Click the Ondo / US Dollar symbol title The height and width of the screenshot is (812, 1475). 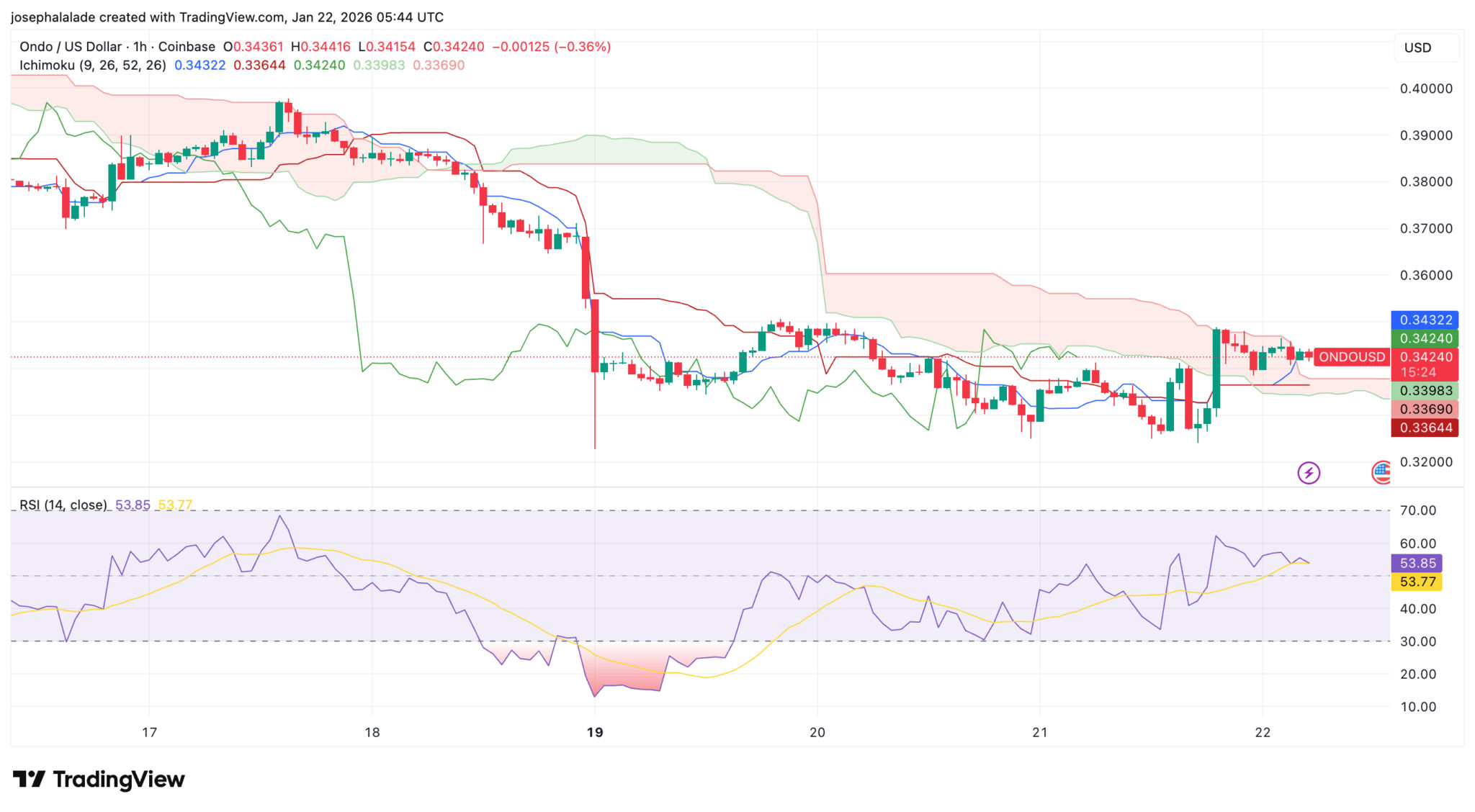pos(71,47)
